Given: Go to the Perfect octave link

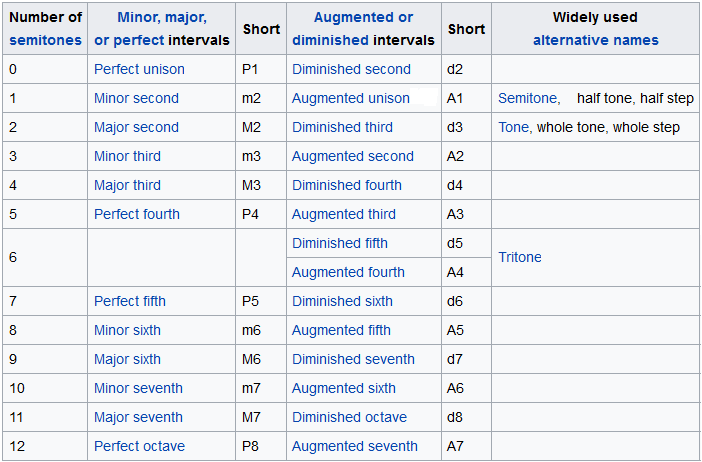Looking at the screenshot, I should click(x=139, y=446).
